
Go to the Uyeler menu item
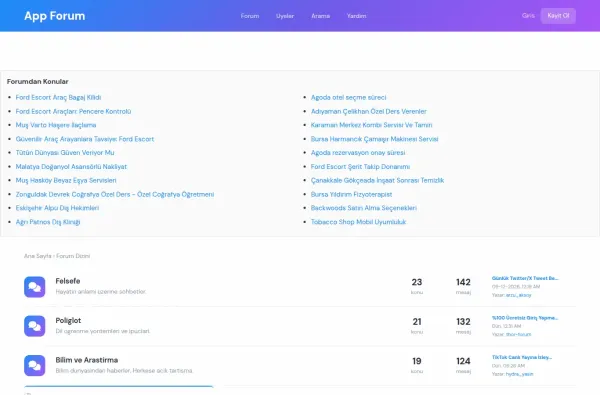(x=285, y=16)
